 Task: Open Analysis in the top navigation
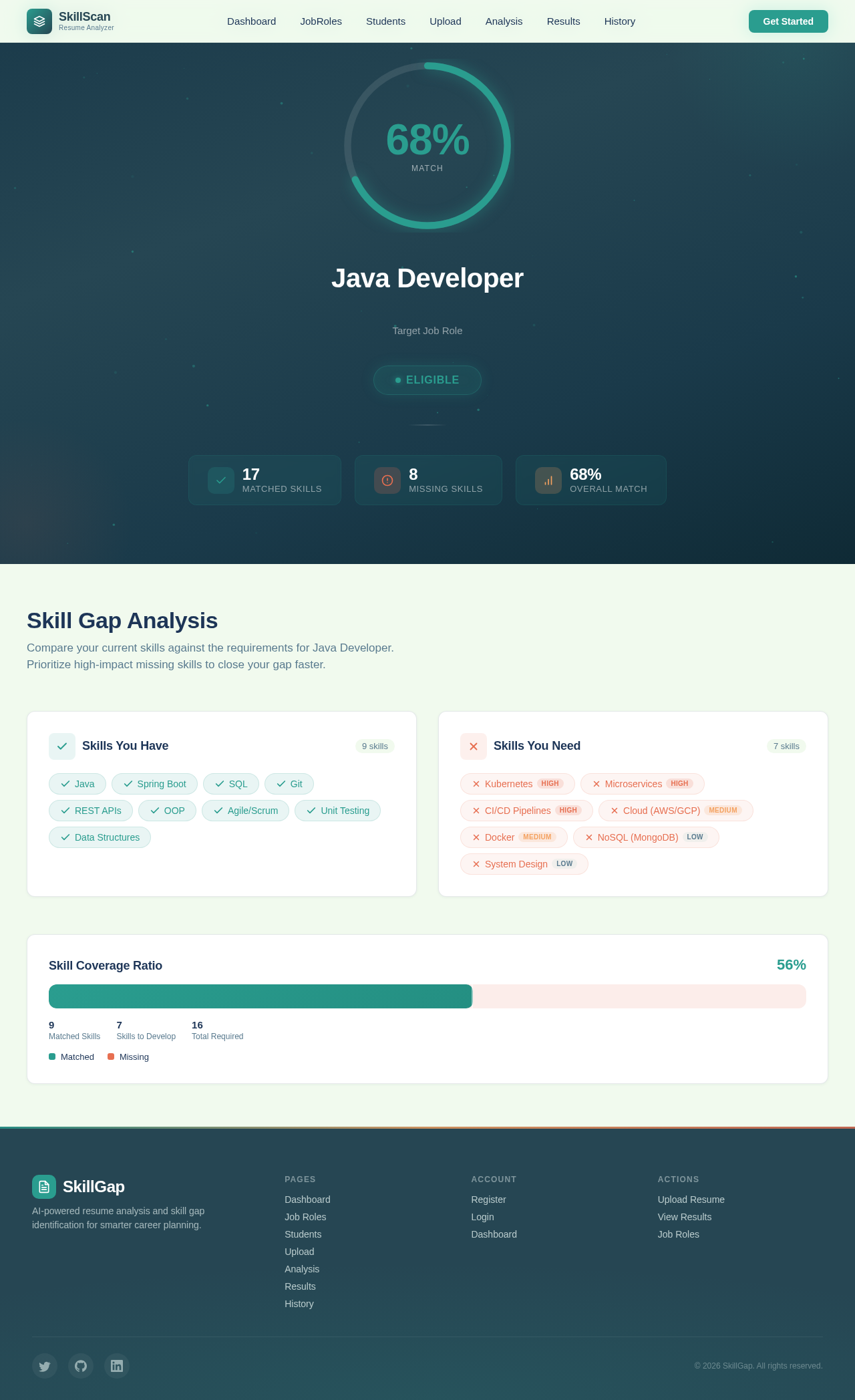click(x=504, y=21)
